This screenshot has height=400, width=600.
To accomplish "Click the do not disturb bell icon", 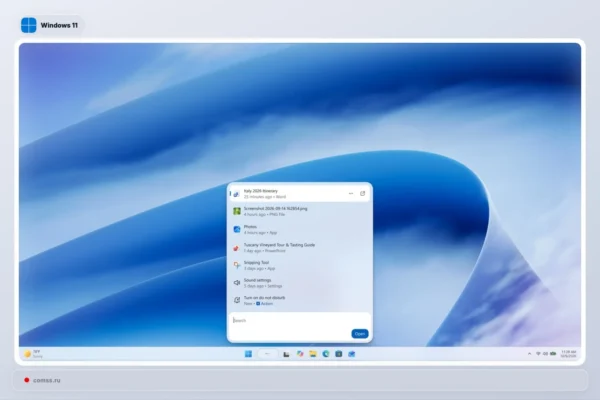I will click(237, 300).
